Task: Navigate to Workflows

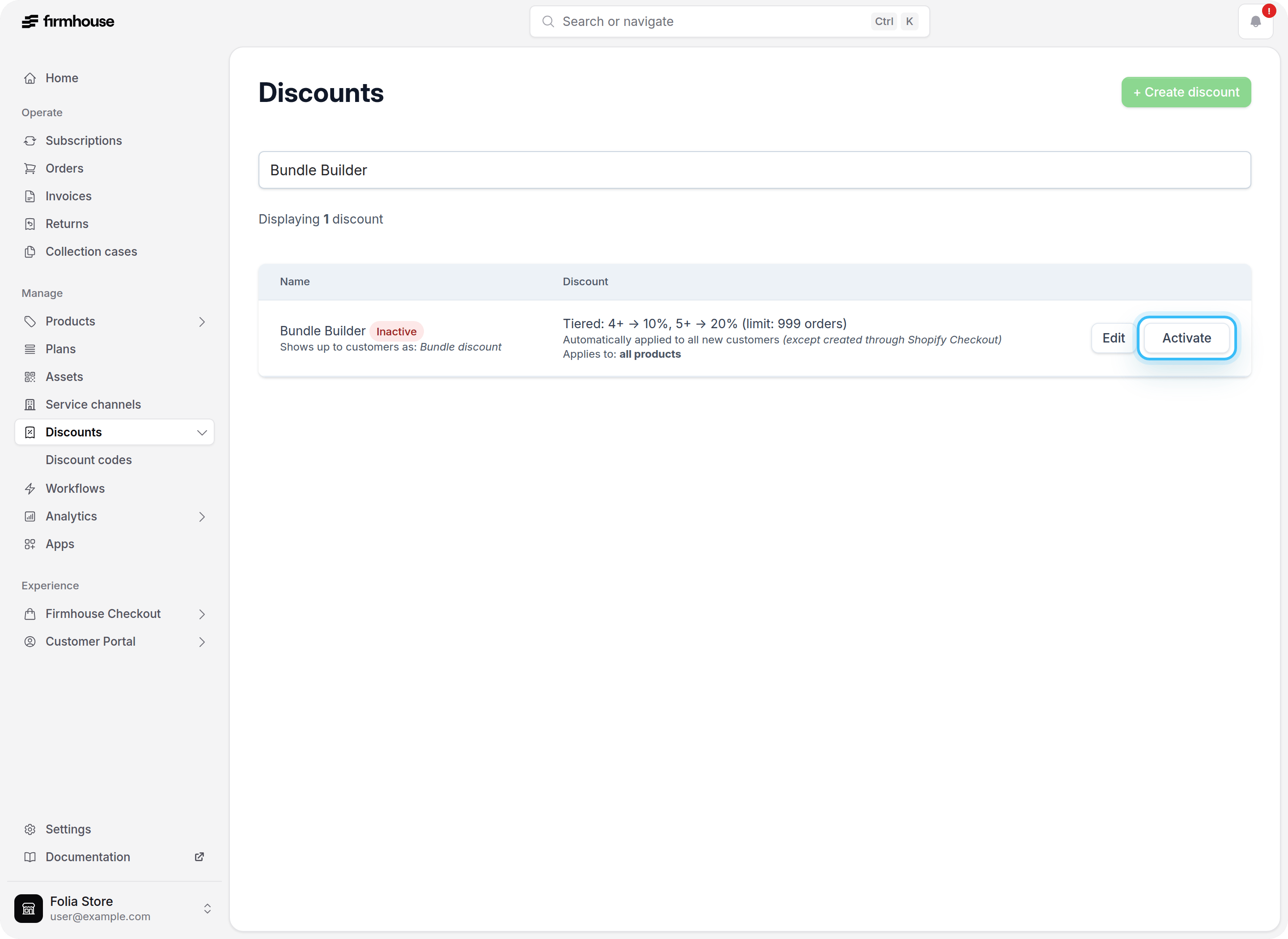Action: 114,489
